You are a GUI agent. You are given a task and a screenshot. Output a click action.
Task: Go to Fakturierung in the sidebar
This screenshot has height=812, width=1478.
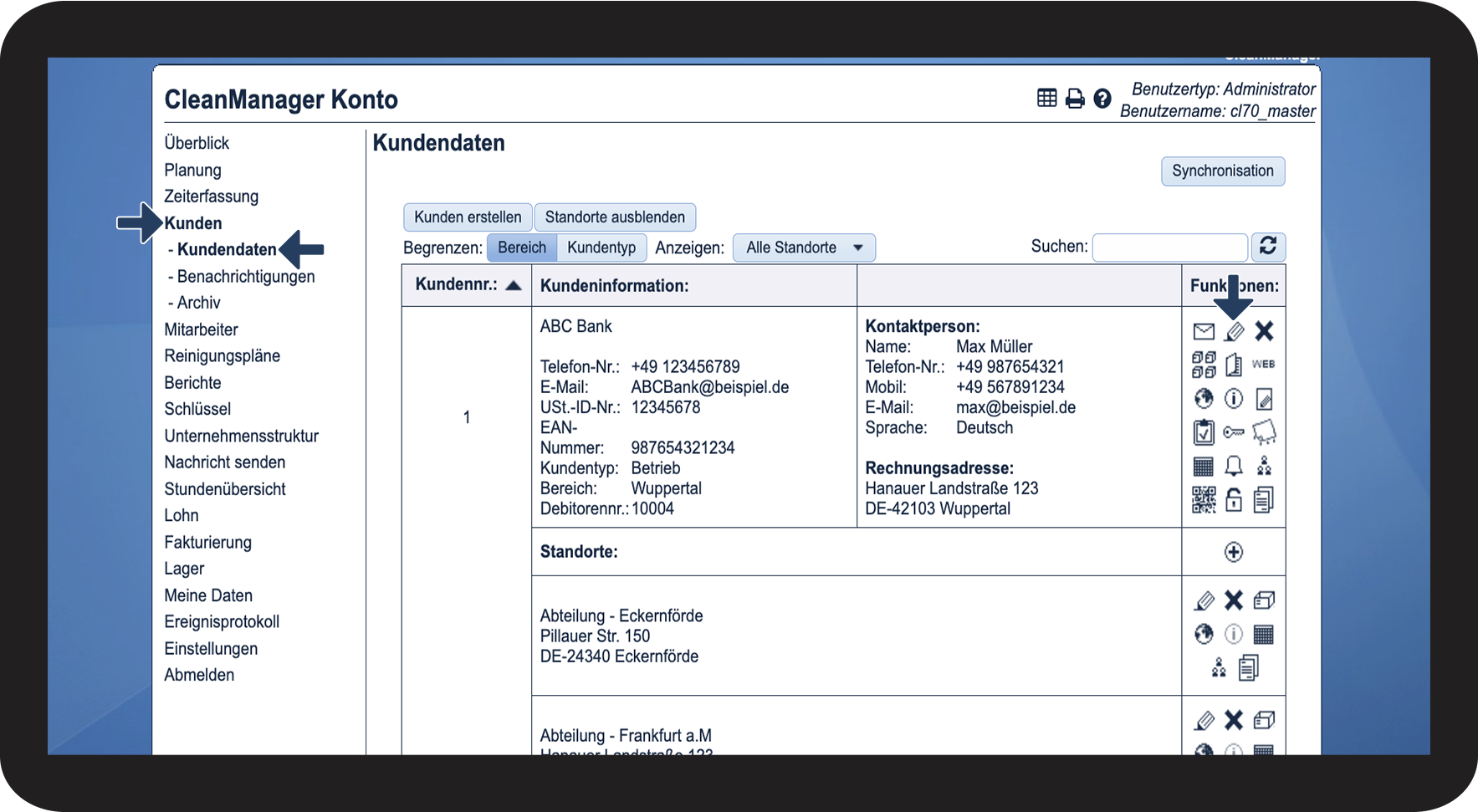[207, 542]
